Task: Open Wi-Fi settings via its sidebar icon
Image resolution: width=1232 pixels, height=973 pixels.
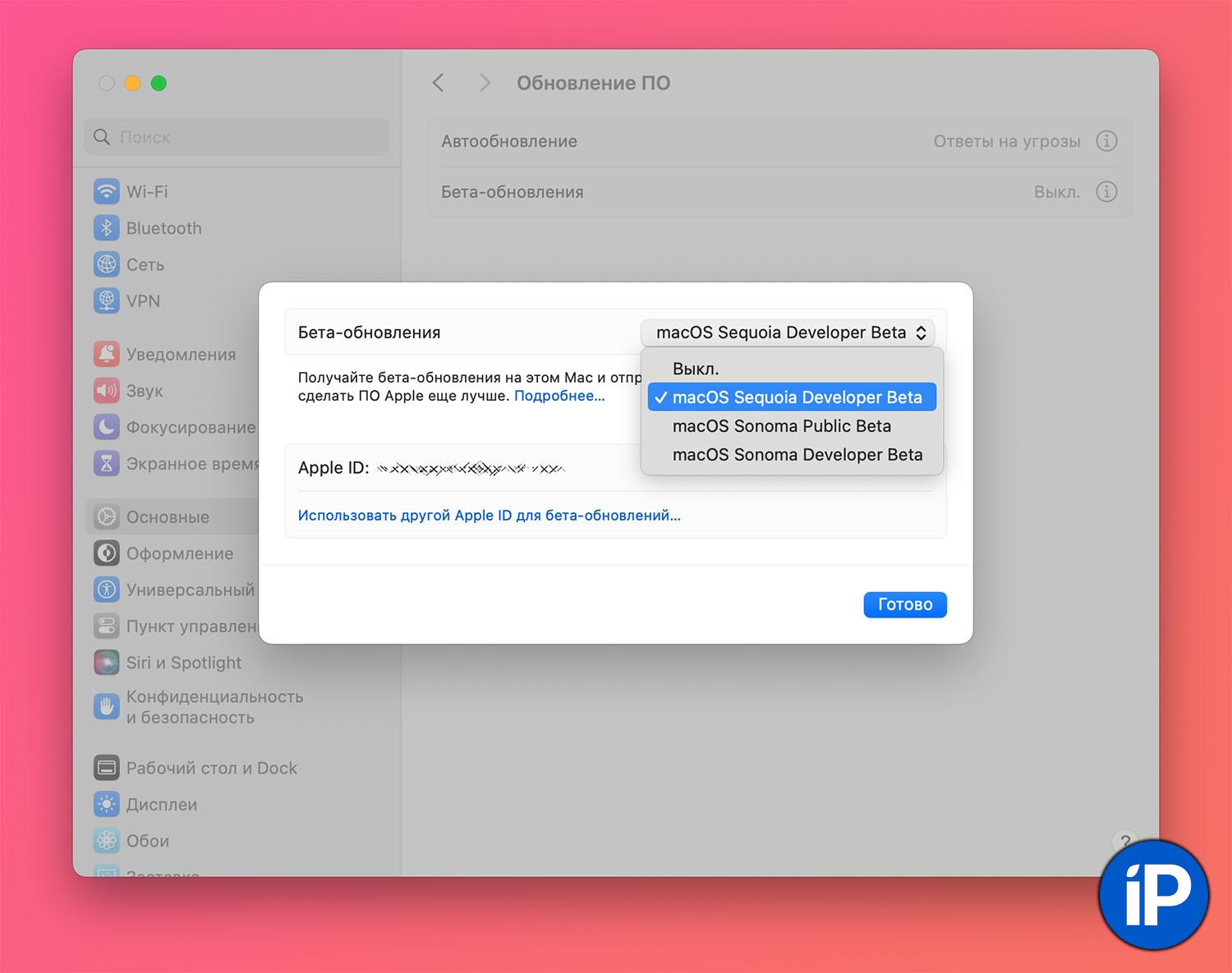Action: coord(106,191)
